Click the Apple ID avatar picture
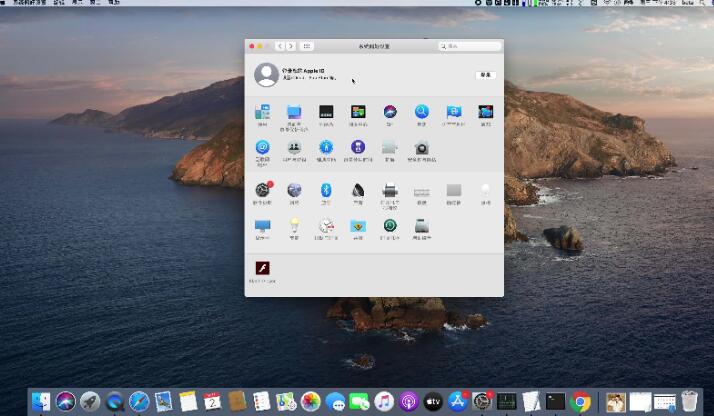This screenshot has width=714, height=418. coord(266,75)
